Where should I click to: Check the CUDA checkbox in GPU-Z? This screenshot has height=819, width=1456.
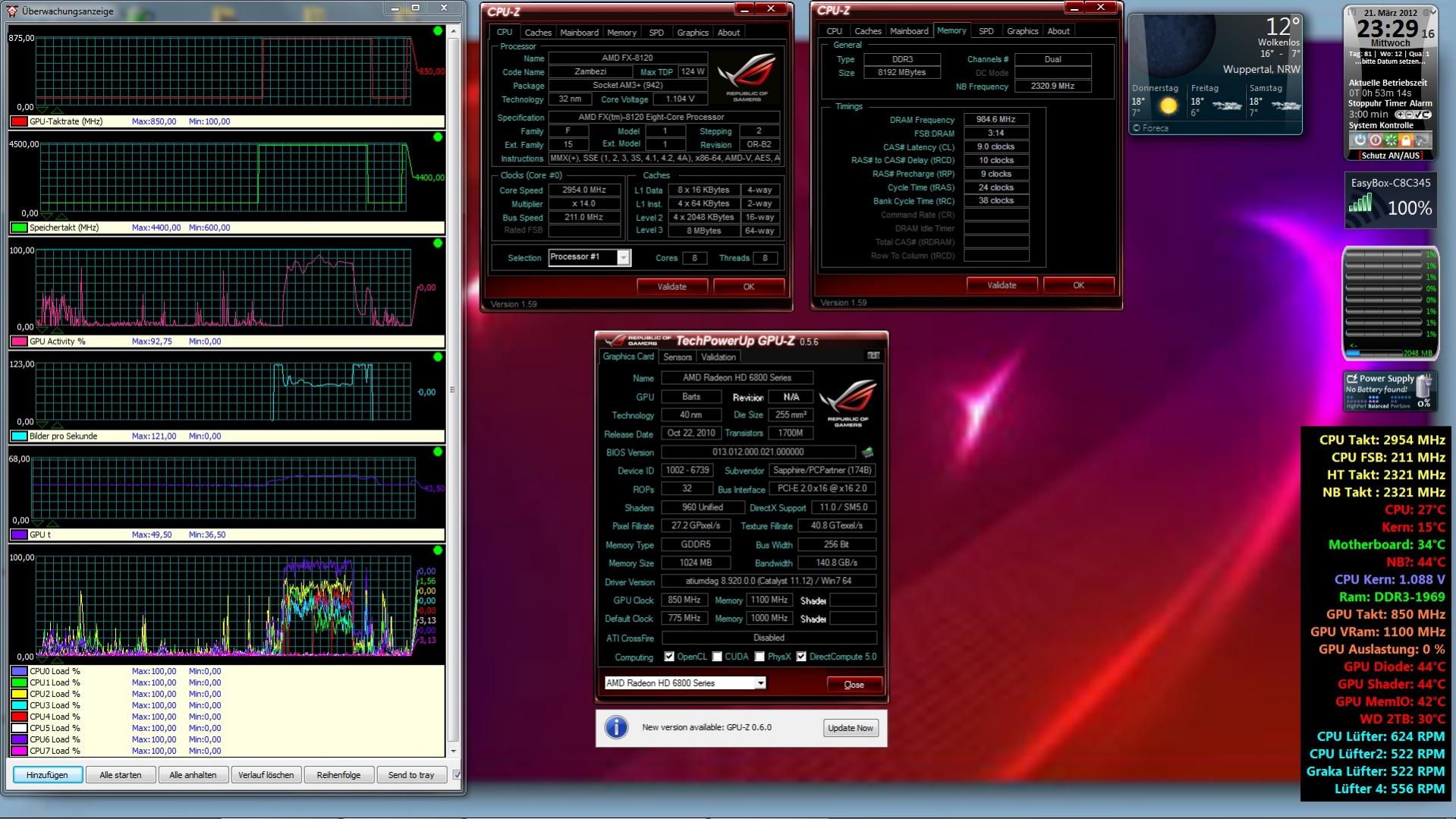coord(717,657)
